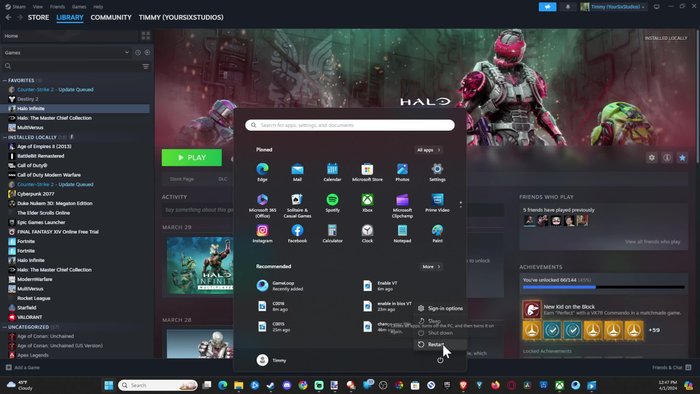700x394 pixels.
Task: Open Facebook pinned app
Action: [297, 234]
